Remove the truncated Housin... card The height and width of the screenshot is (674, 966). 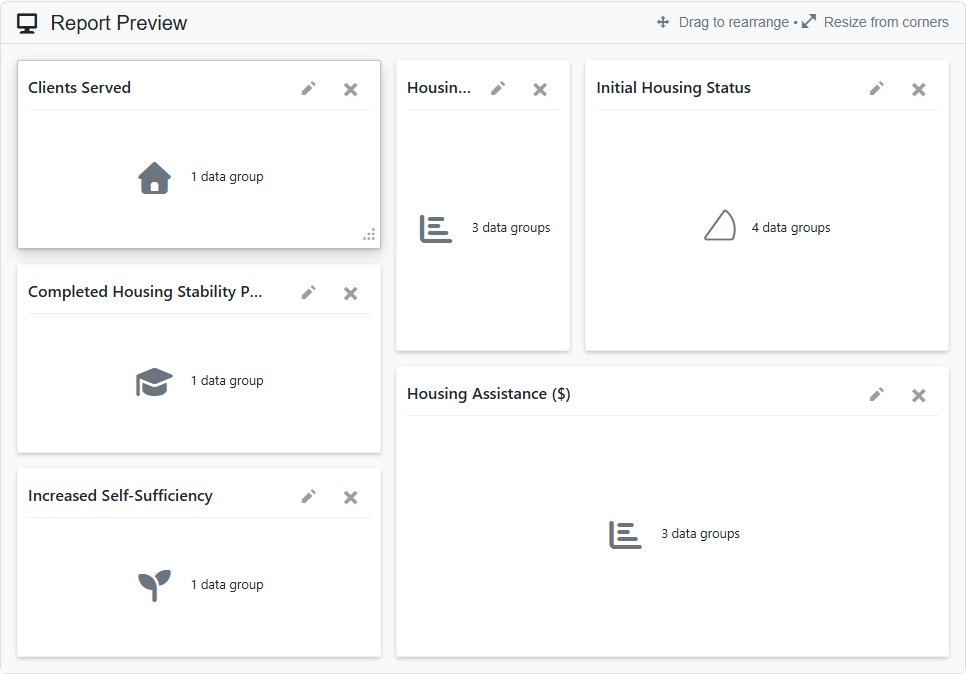point(540,89)
